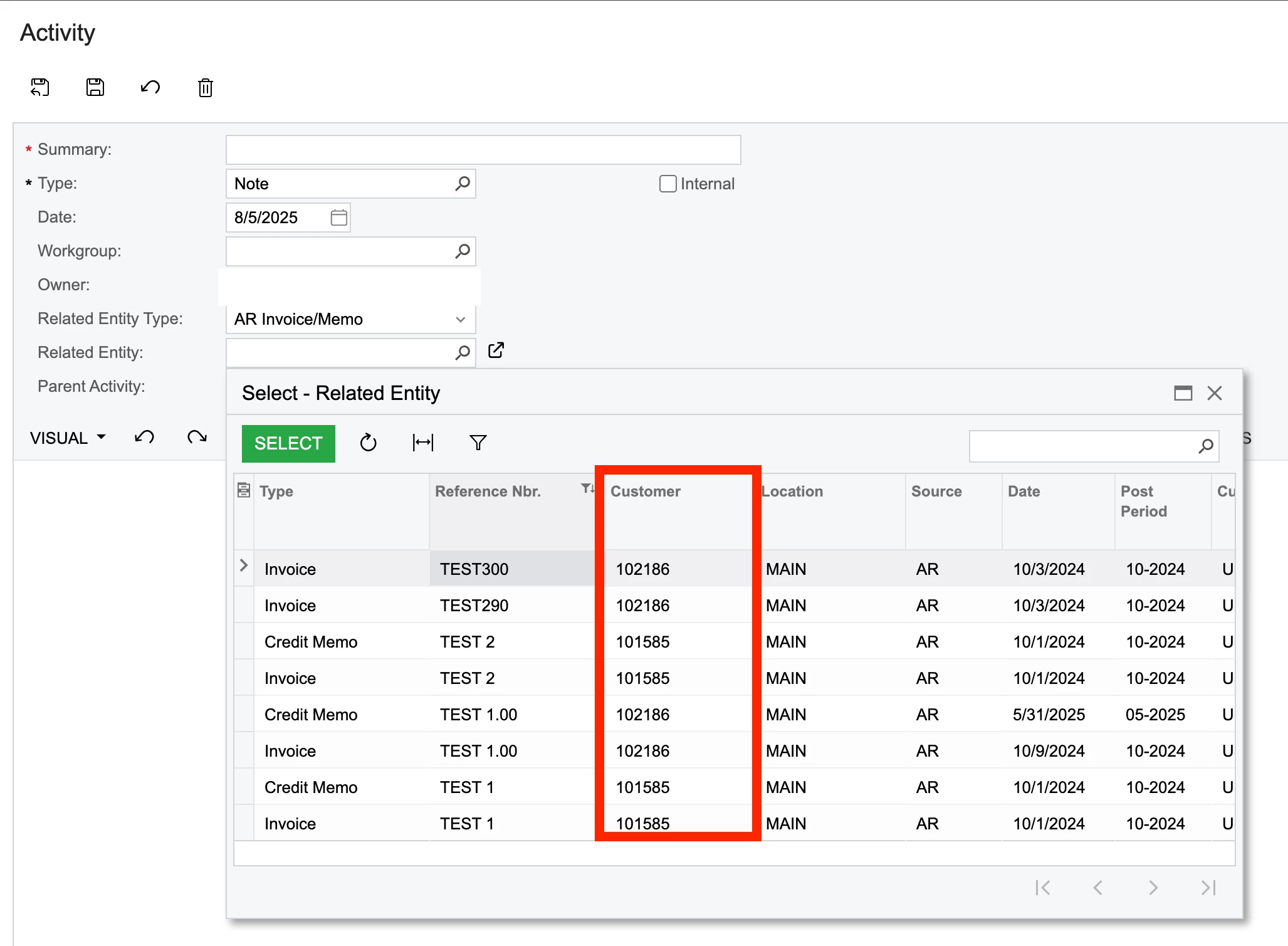Sort by Reference Nbr. column header
The height and width of the screenshot is (946, 1288).
click(x=488, y=491)
